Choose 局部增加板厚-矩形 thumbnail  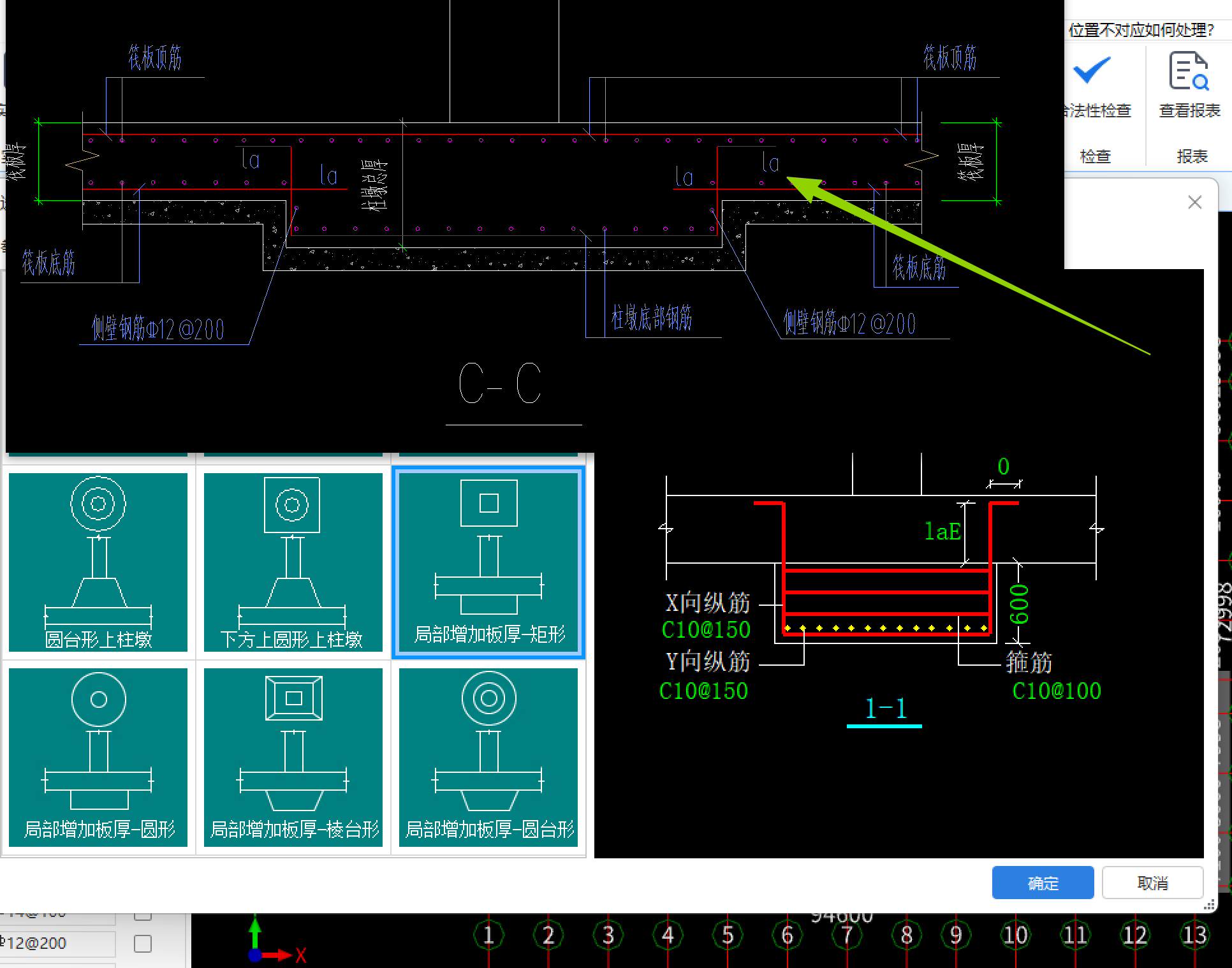tap(488, 561)
